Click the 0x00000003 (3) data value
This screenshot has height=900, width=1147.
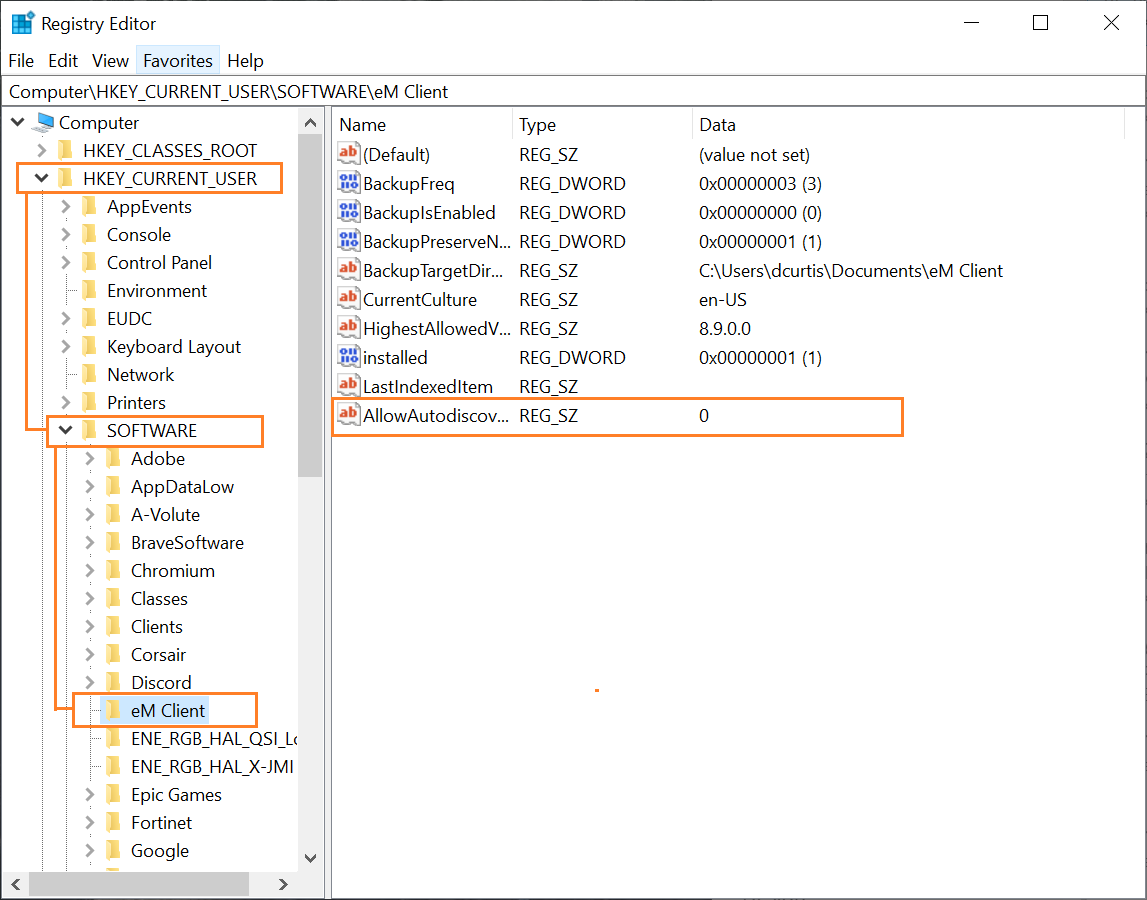pos(760,184)
